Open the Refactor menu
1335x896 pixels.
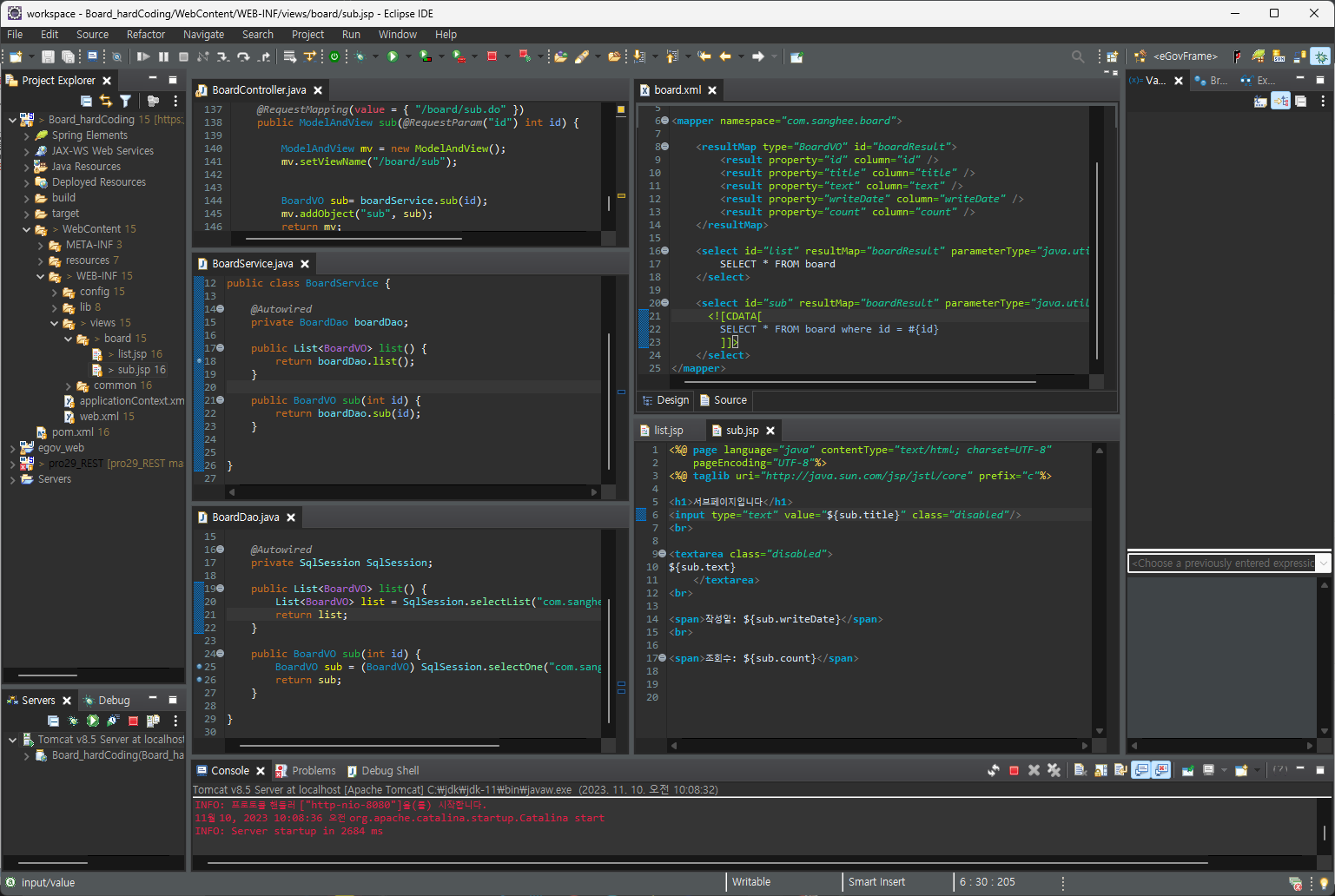pos(145,35)
